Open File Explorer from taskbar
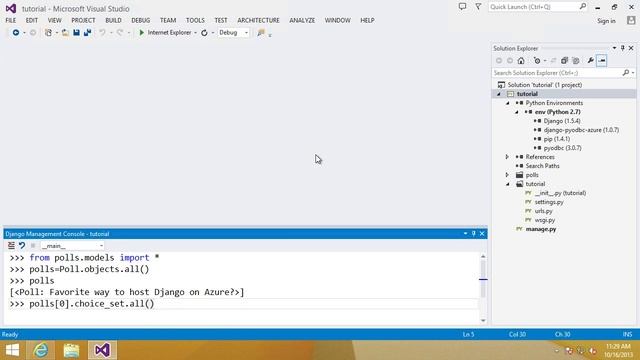This screenshot has height=360, width=640. tap(71, 350)
